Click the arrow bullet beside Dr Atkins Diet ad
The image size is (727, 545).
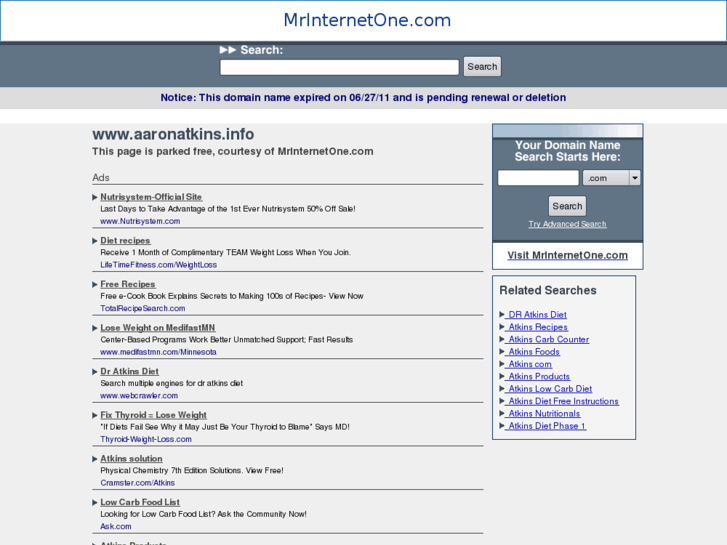(x=95, y=372)
